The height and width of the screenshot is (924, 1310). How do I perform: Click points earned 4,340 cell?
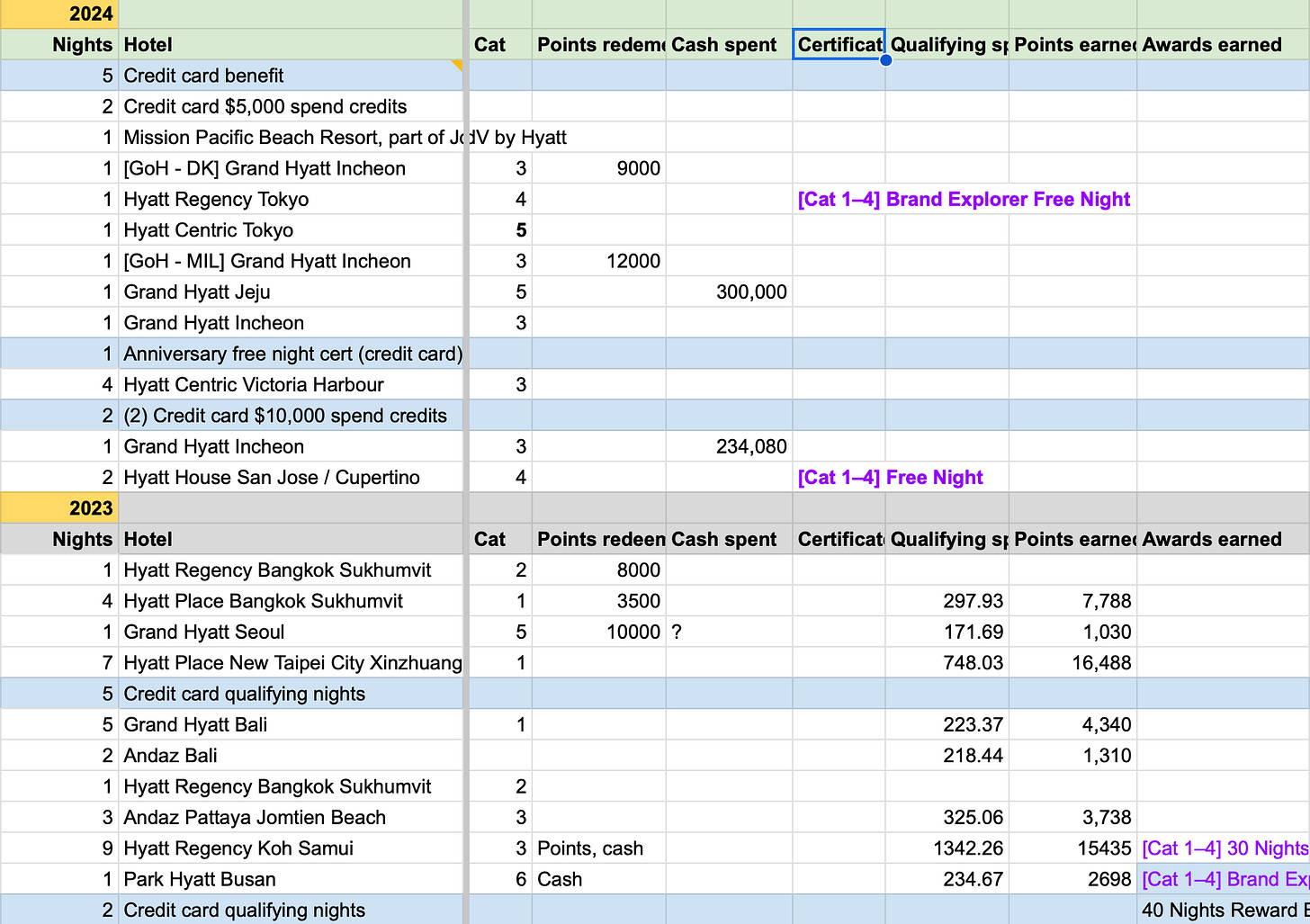click(1073, 724)
